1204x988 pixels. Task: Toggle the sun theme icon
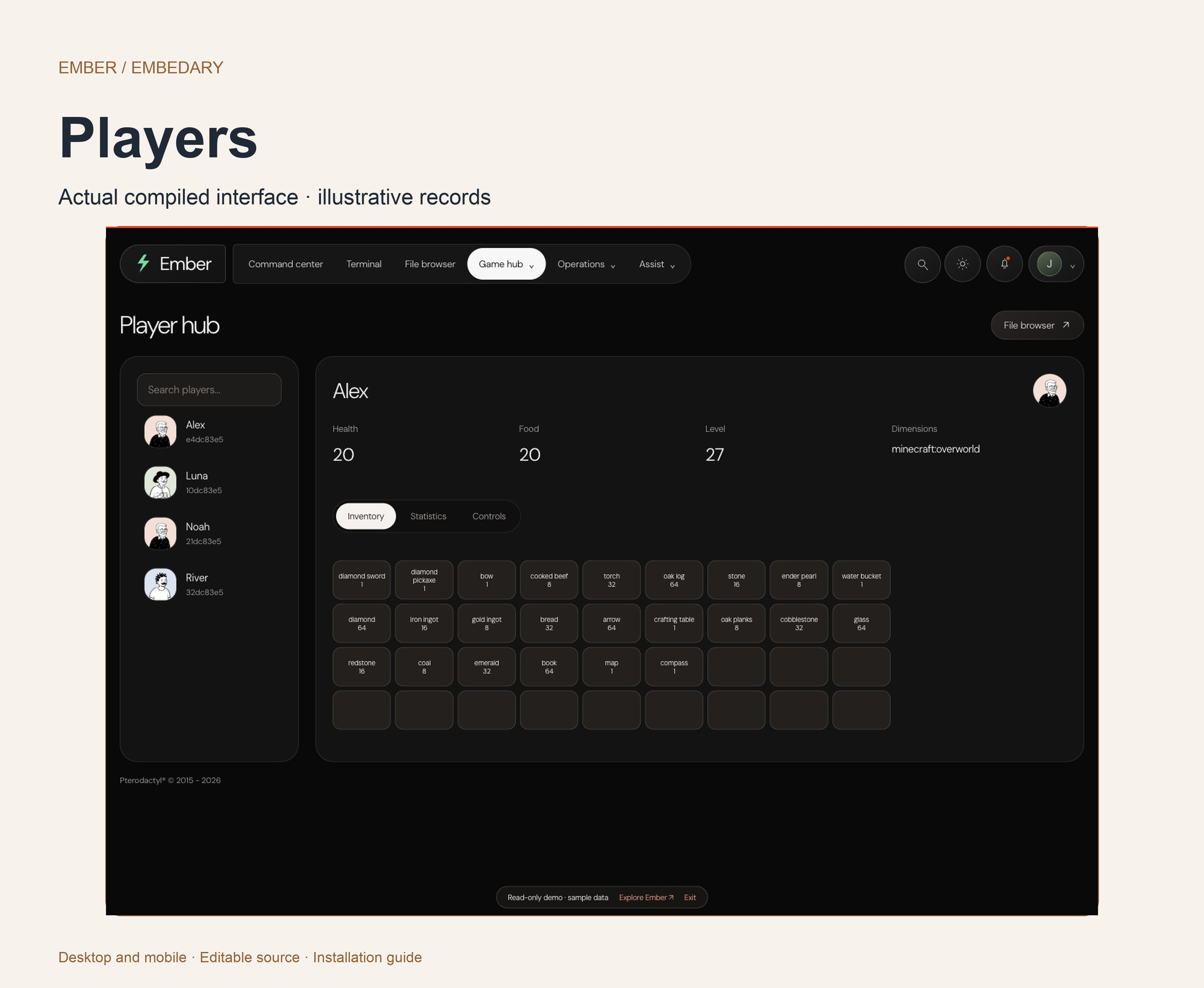coord(963,264)
